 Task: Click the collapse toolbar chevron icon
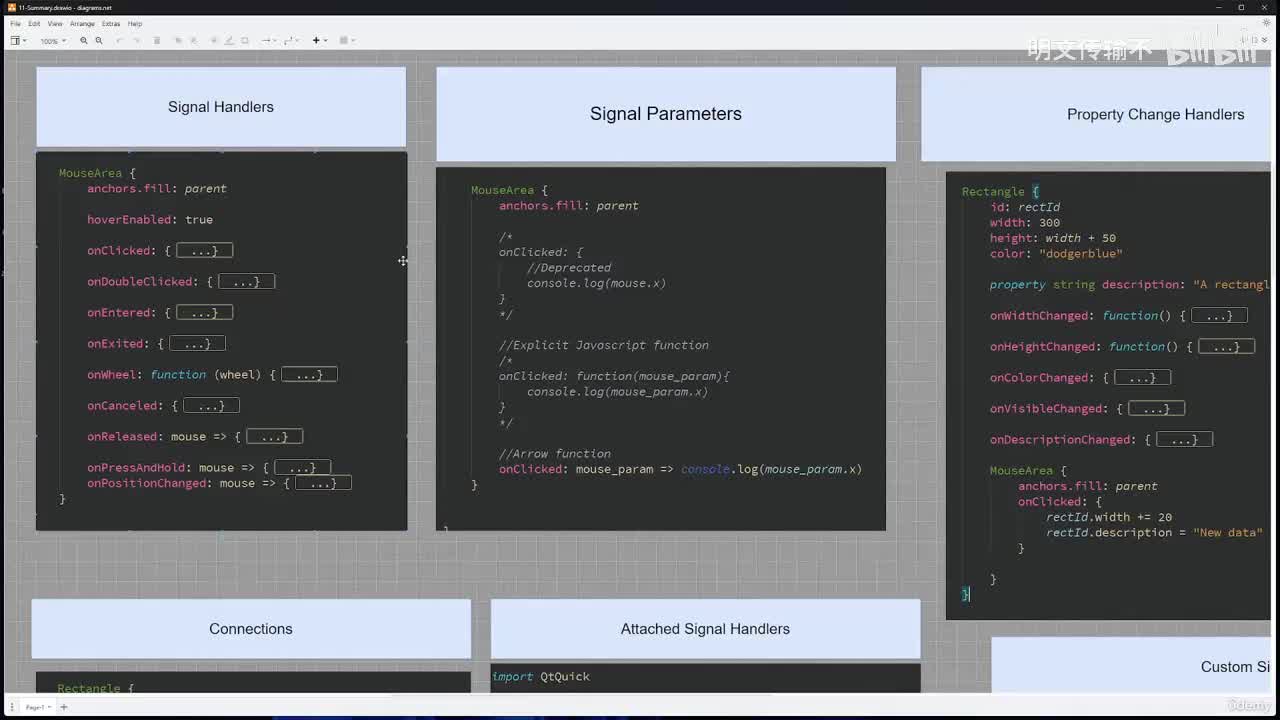[1263, 41]
